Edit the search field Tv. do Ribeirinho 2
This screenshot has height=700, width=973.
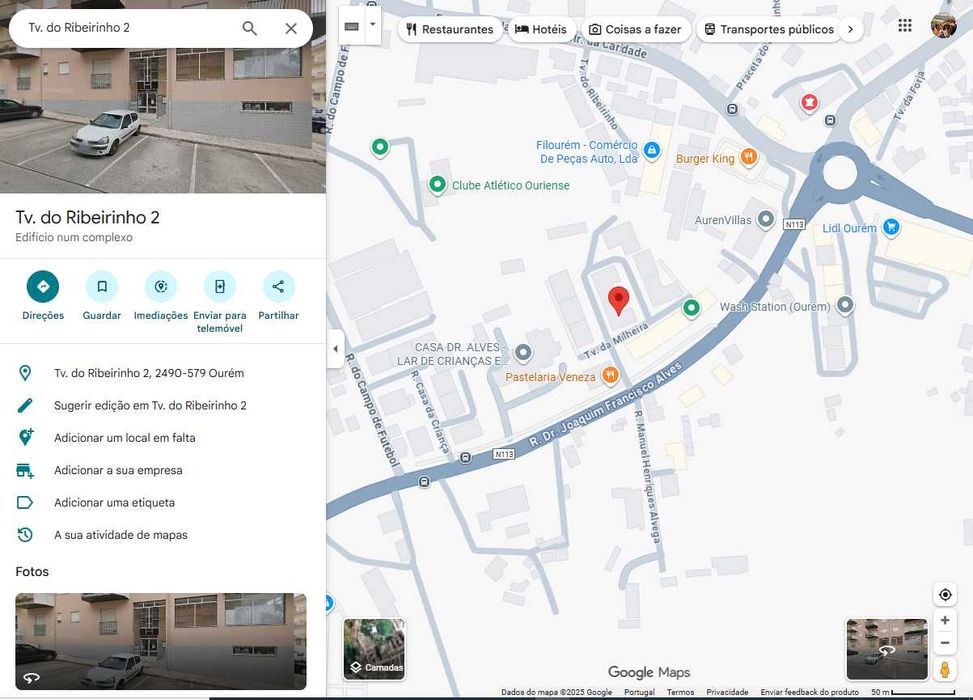coord(128,28)
